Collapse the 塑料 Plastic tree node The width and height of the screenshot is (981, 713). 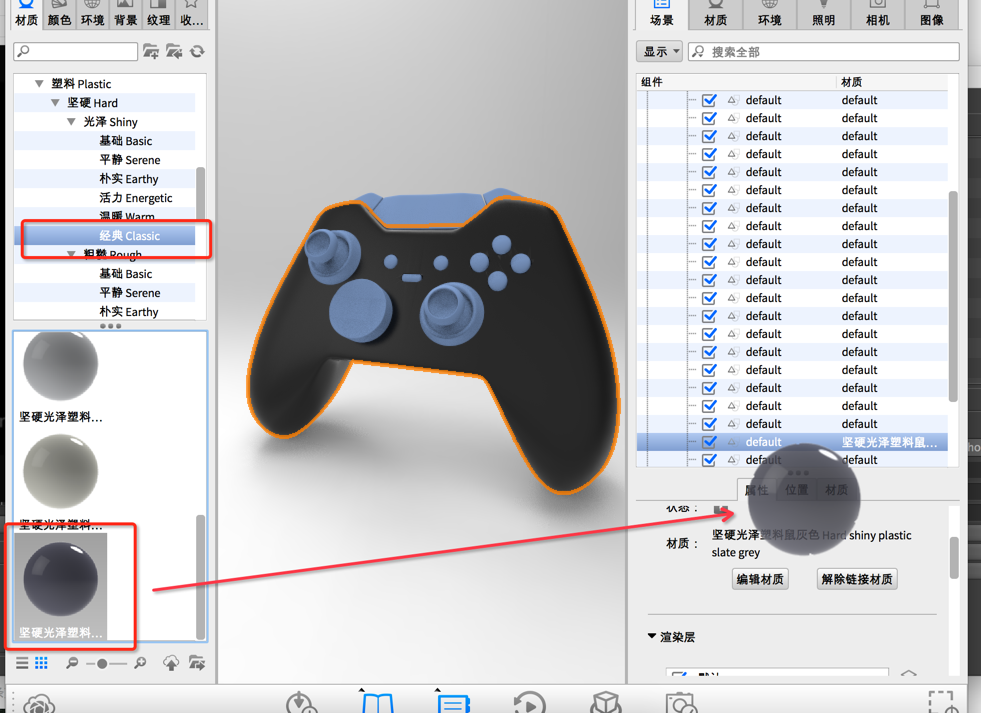[39, 83]
